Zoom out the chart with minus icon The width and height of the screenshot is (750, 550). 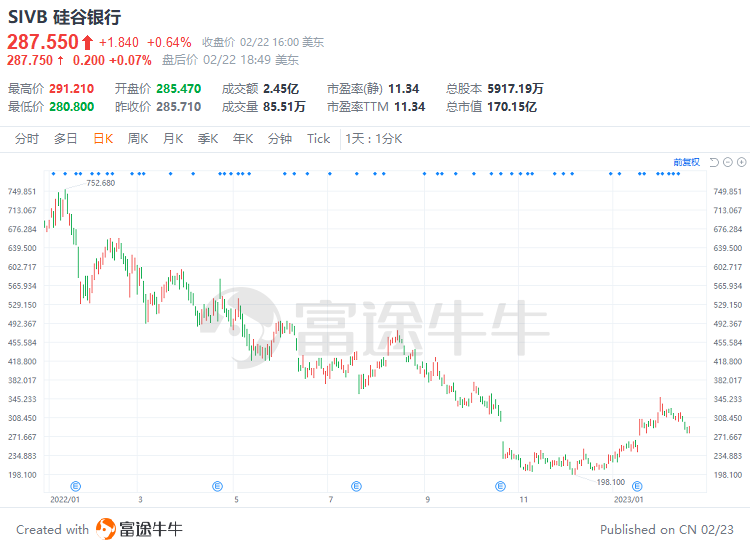(x=728, y=163)
